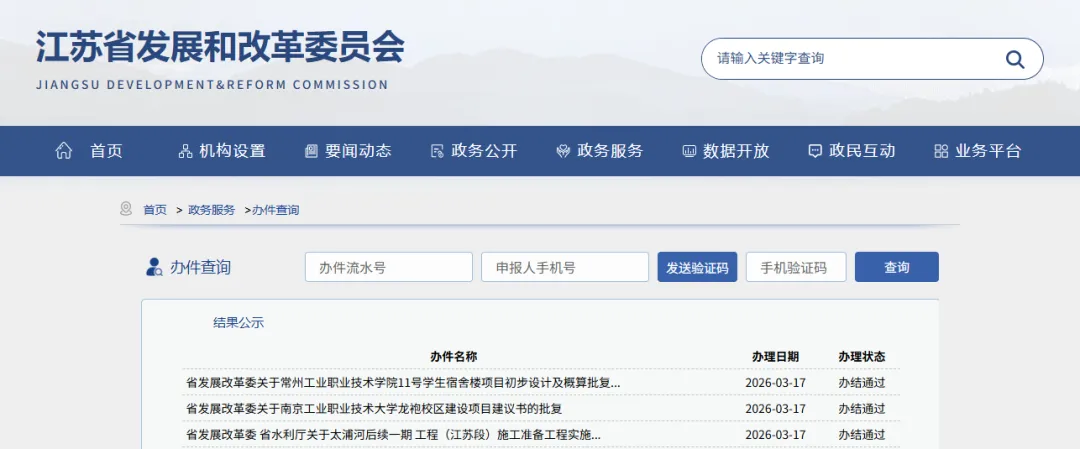Click the 政务服务 diamond icon

coord(563,151)
